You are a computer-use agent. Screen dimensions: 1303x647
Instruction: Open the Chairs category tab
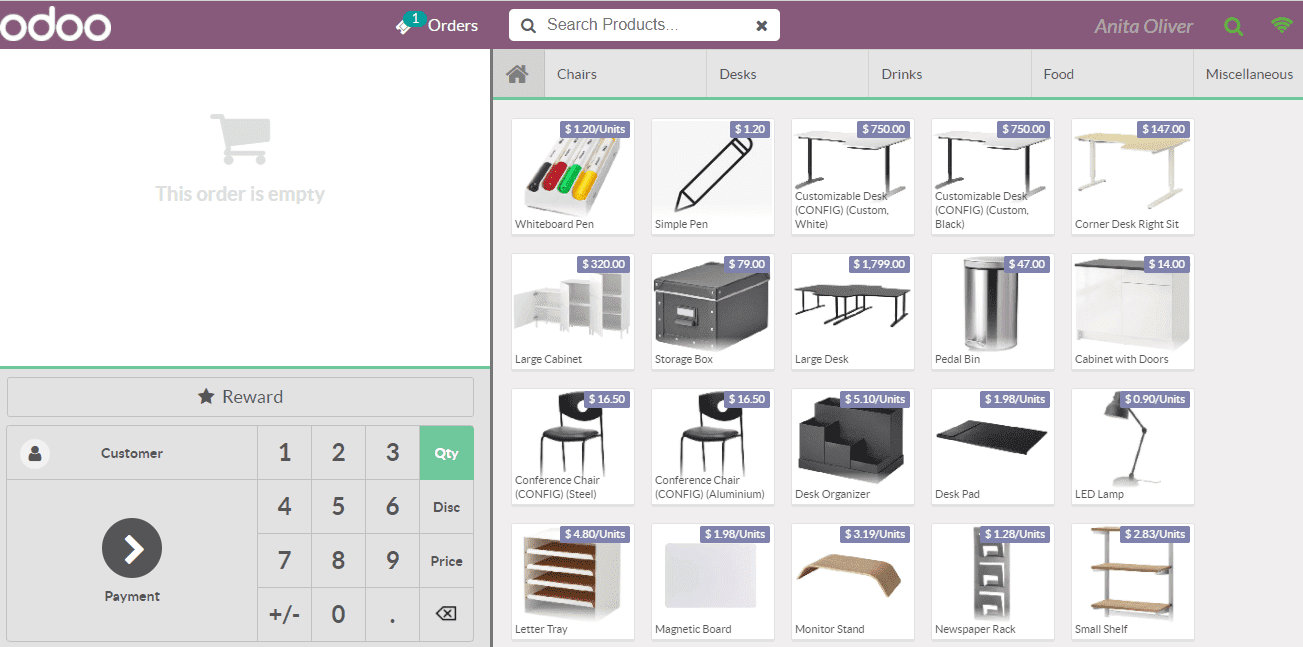625,74
